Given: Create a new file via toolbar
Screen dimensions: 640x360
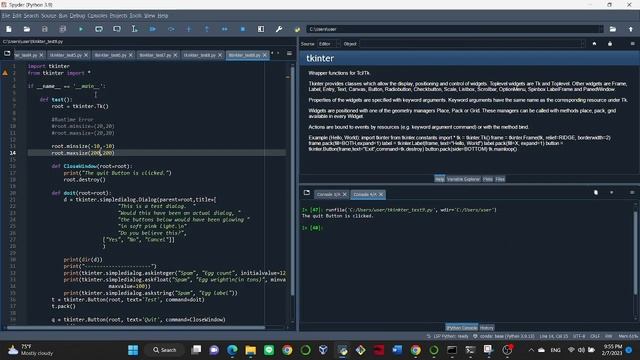Looking at the screenshot, I should click(x=9, y=29).
